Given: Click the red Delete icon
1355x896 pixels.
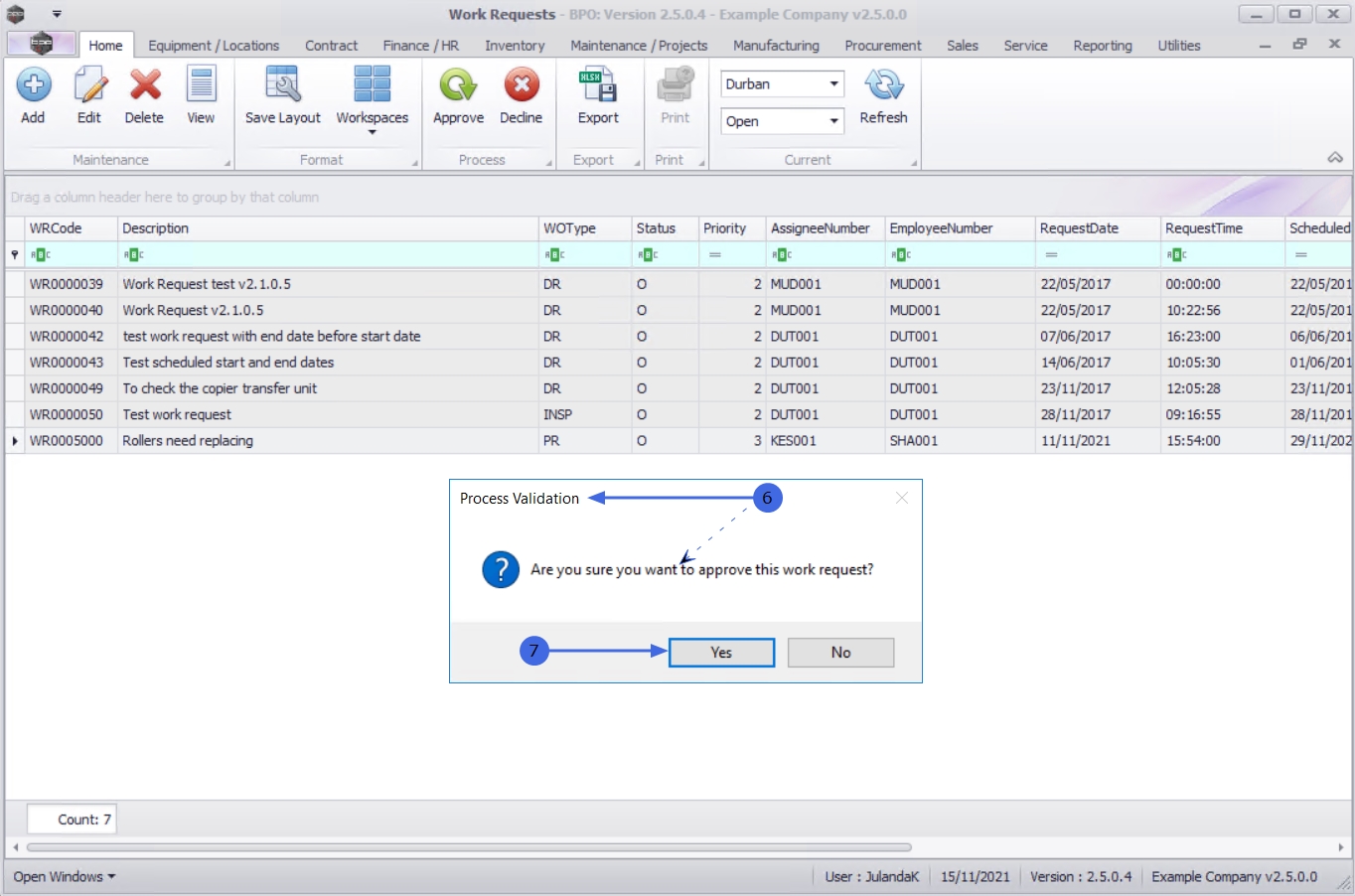Looking at the screenshot, I should (144, 86).
